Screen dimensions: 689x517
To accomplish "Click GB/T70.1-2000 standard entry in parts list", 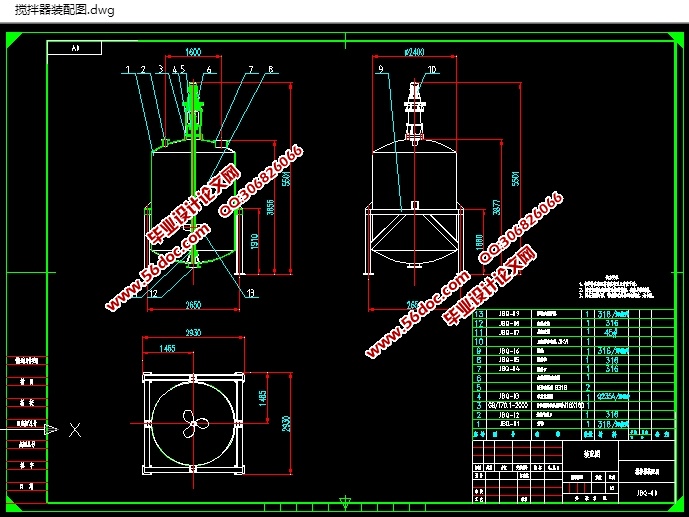I will pos(507,405).
